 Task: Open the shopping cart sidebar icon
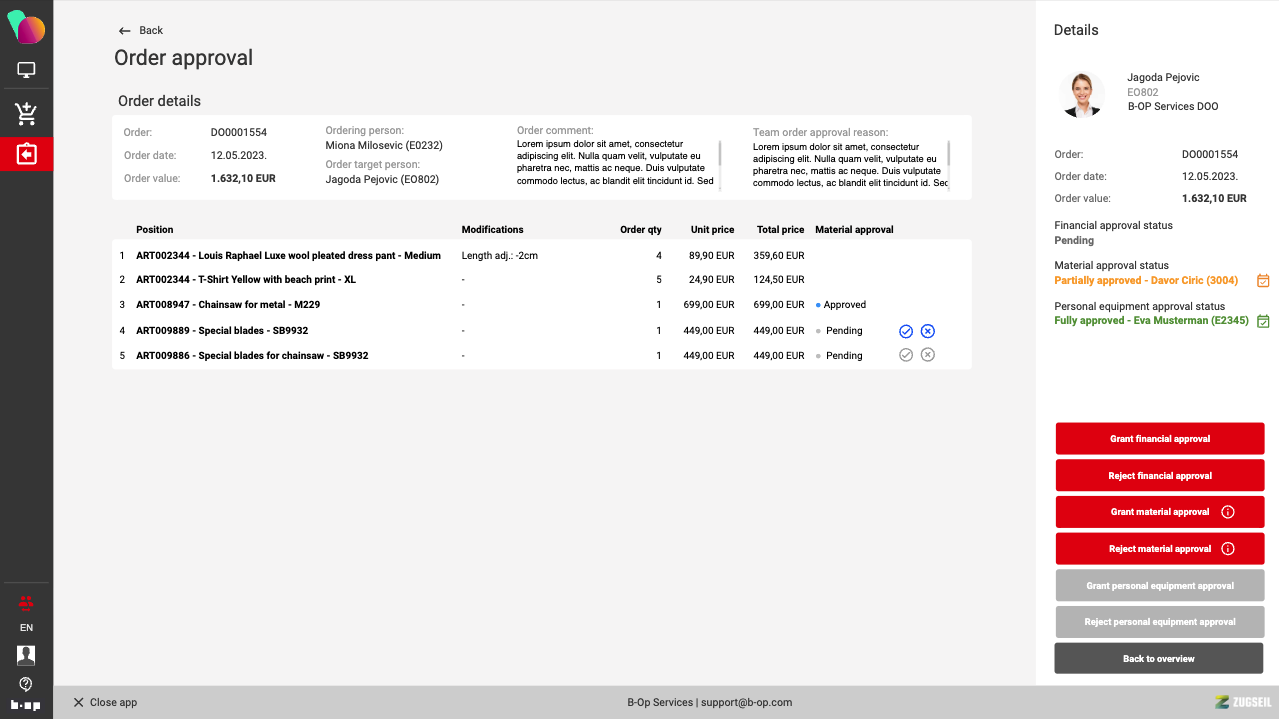26,113
